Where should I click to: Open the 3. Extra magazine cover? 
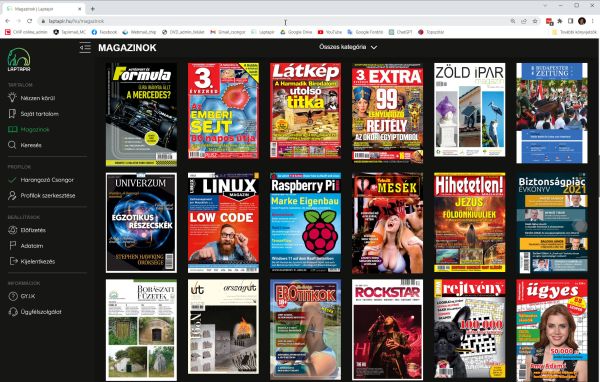388,113
